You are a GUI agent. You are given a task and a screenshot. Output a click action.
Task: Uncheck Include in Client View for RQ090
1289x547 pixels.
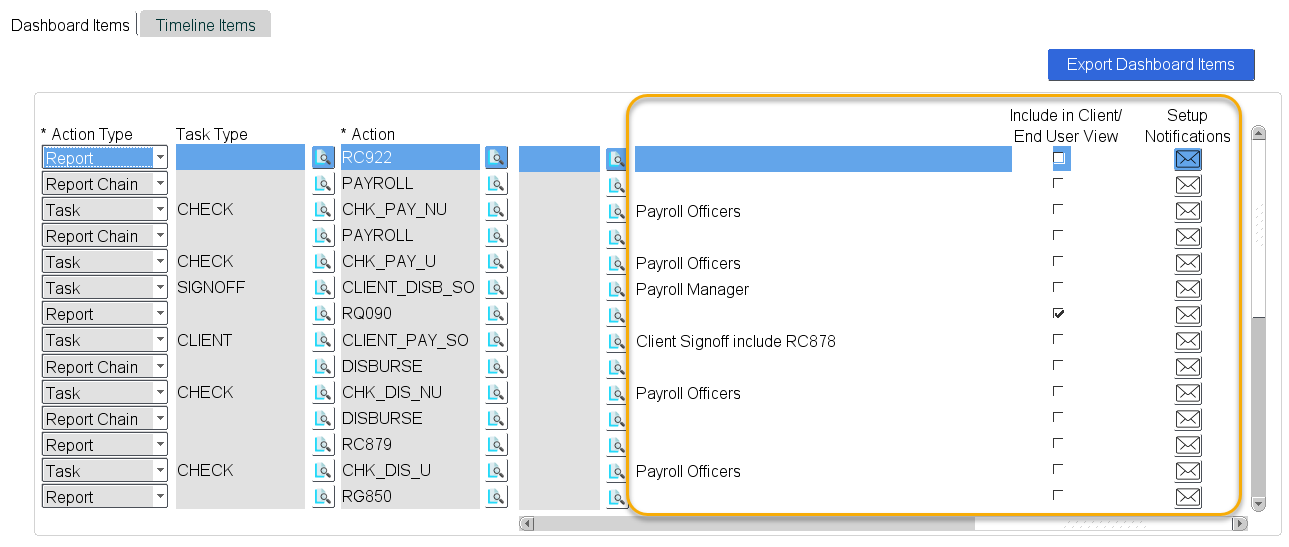click(x=1058, y=313)
